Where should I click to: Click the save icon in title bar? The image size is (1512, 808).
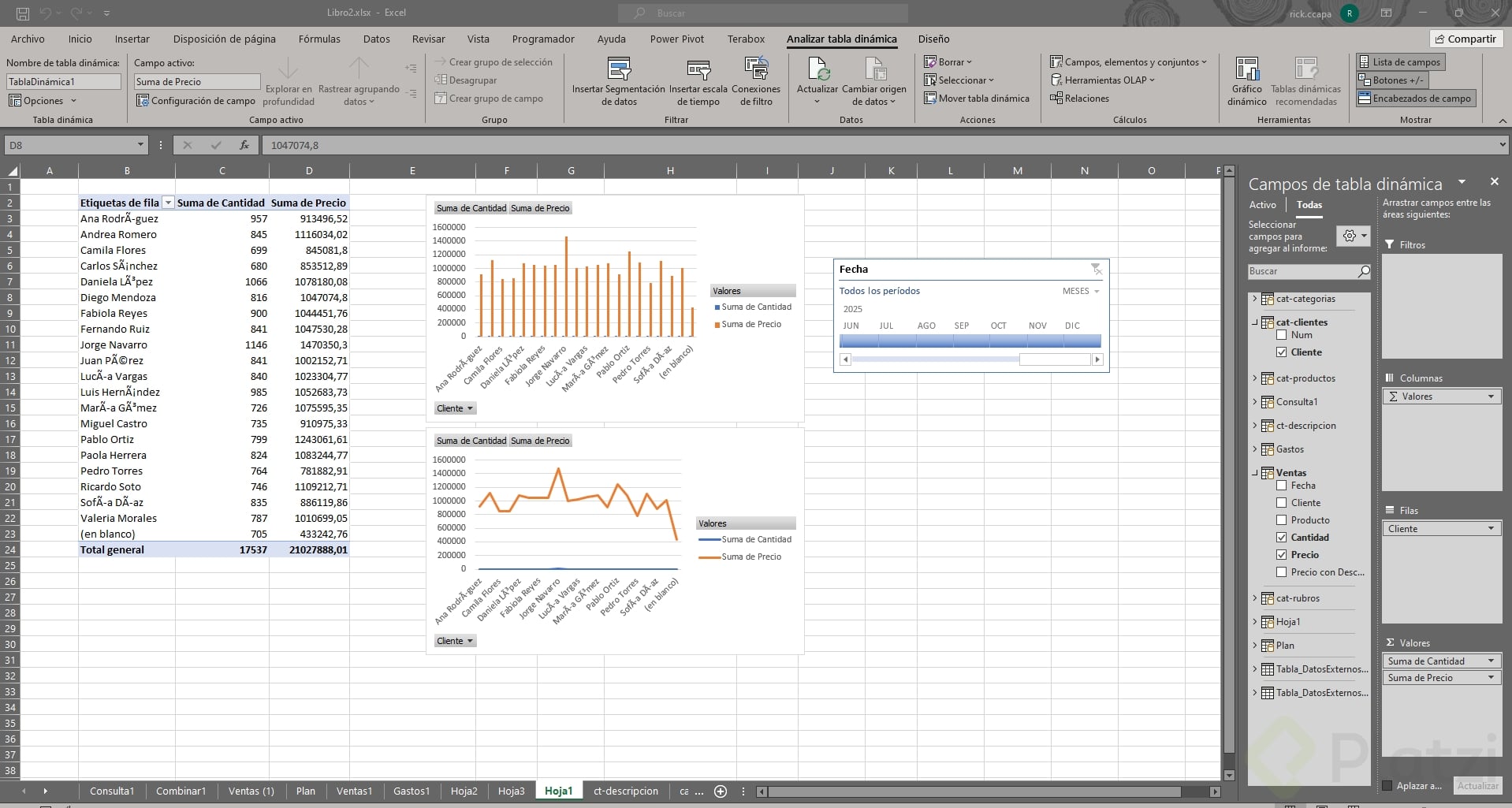(x=23, y=13)
